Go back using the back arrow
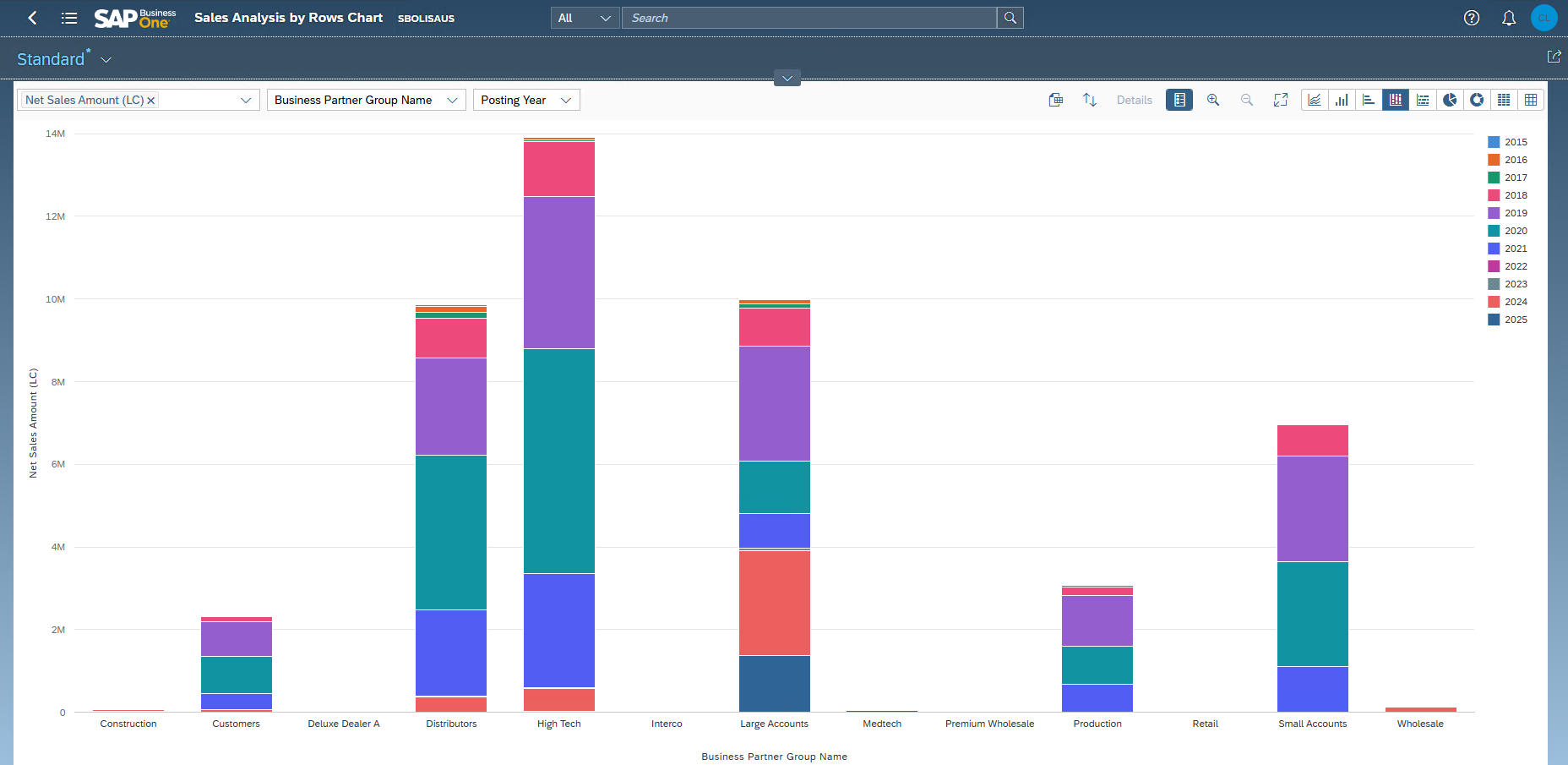Image resolution: width=1568 pixels, height=765 pixels. click(32, 18)
